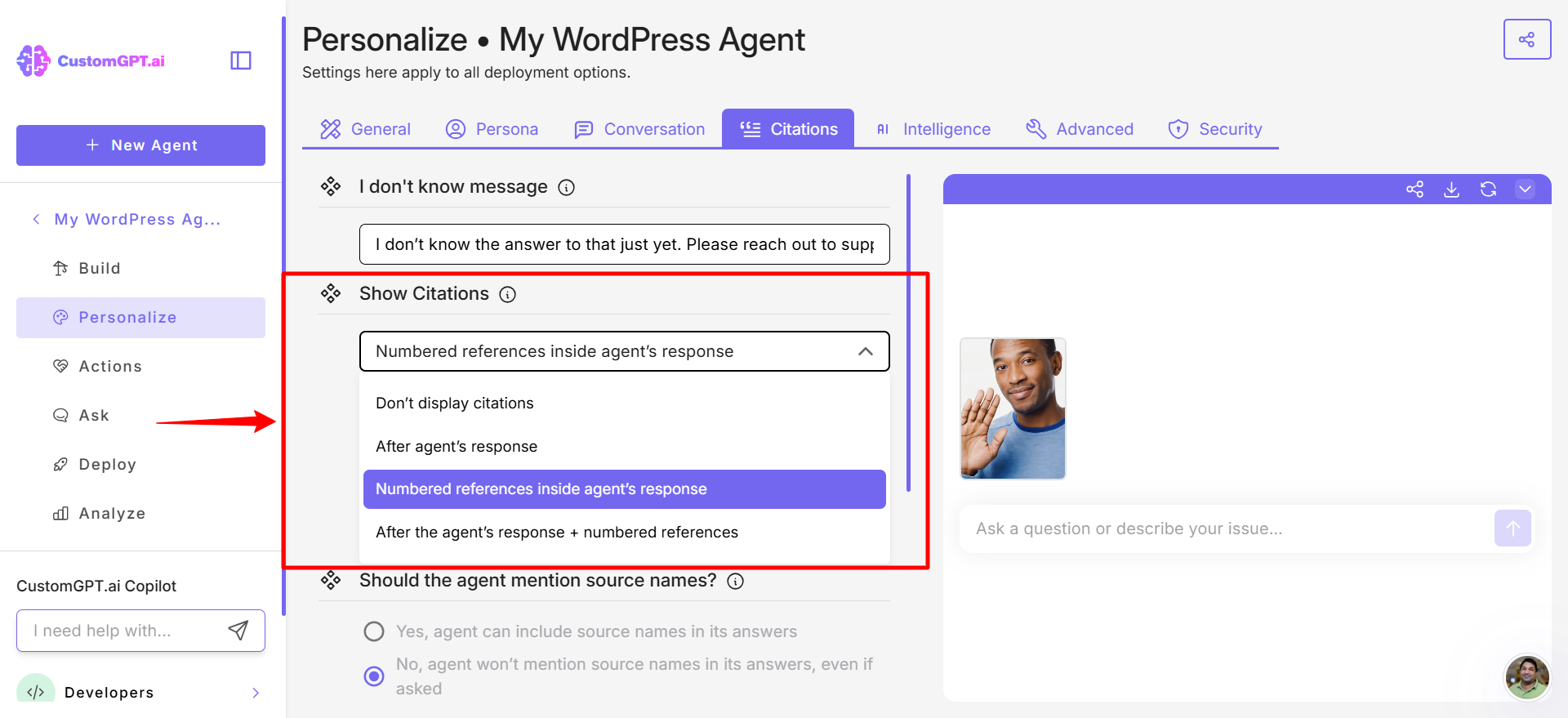Viewport: 1568px width, 718px height.
Task: Send the Copilot request with the paper plane icon
Action: (x=238, y=630)
